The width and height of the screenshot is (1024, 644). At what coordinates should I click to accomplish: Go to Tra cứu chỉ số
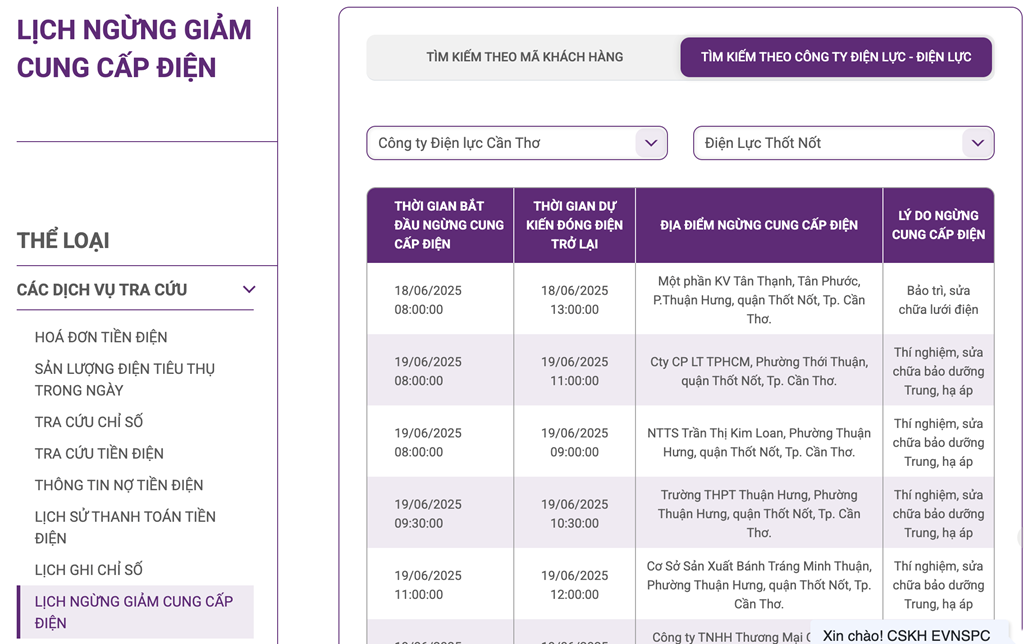(89, 422)
